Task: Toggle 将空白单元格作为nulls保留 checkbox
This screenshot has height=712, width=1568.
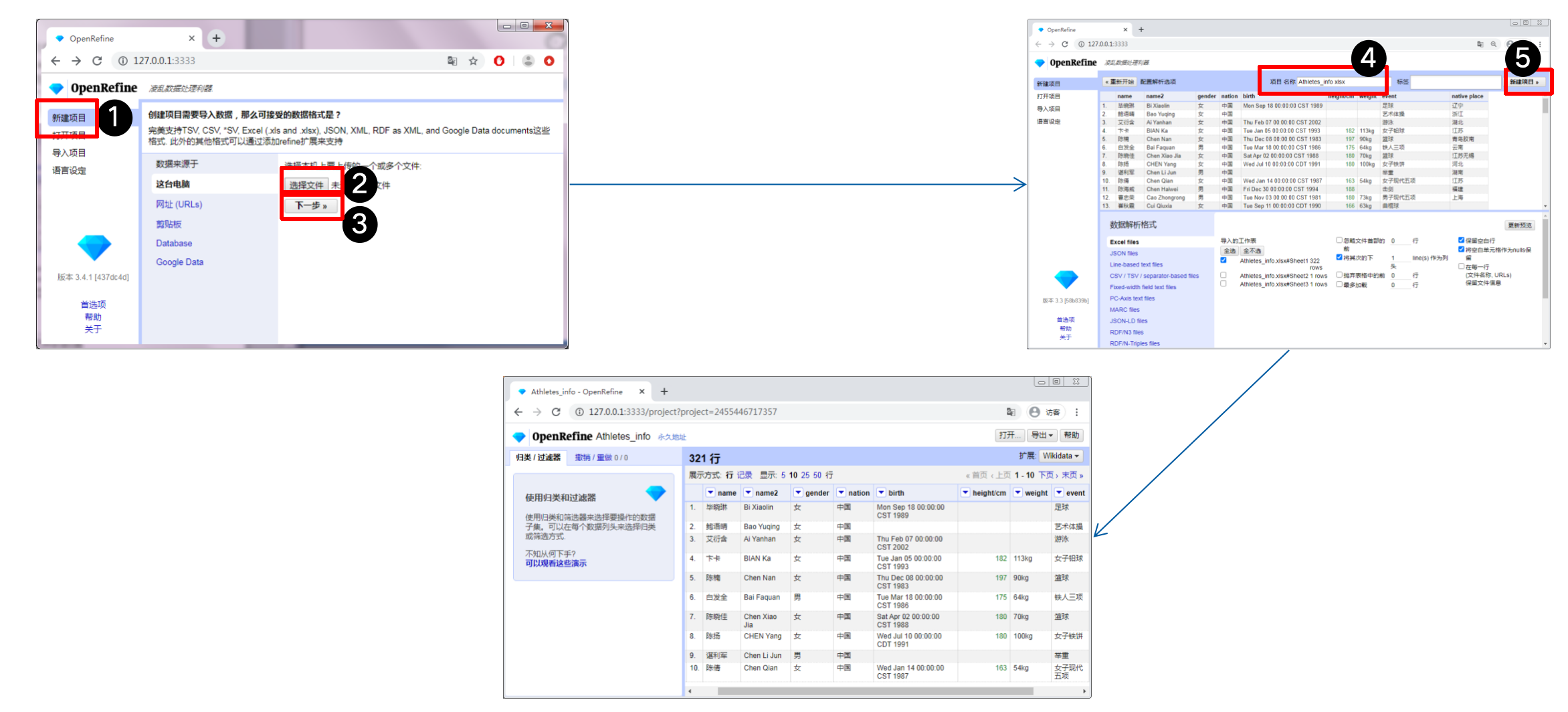Action: tap(1461, 250)
